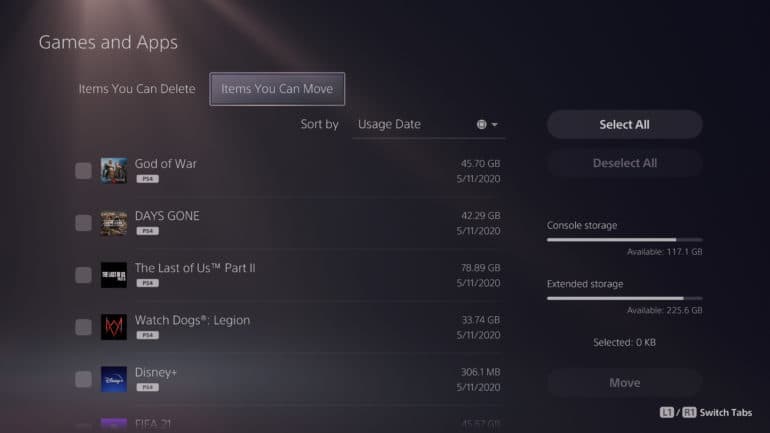Click the Watch Dogs Legion game icon
This screenshot has width=770, height=433.
coord(114,327)
